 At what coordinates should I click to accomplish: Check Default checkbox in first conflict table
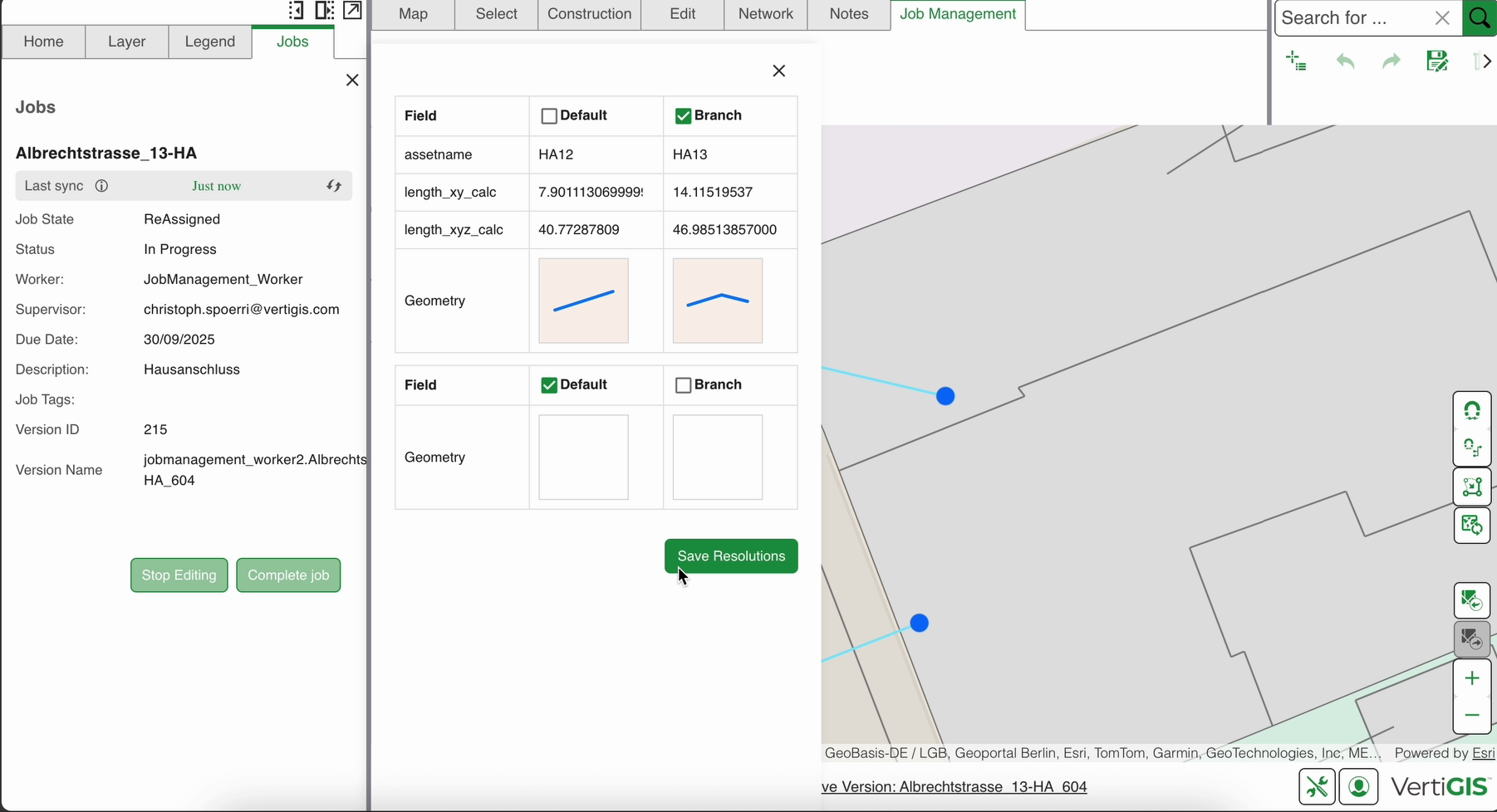[x=549, y=116]
